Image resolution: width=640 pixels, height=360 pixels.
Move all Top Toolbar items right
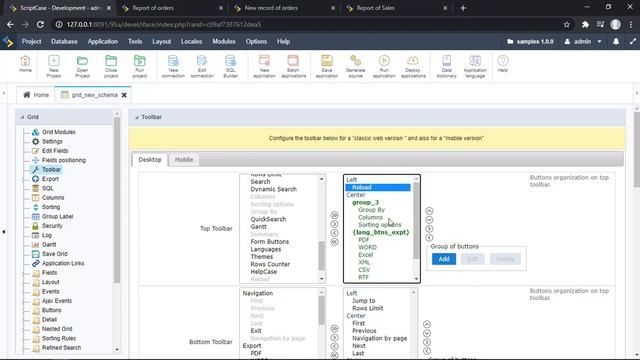pos(334,215)
